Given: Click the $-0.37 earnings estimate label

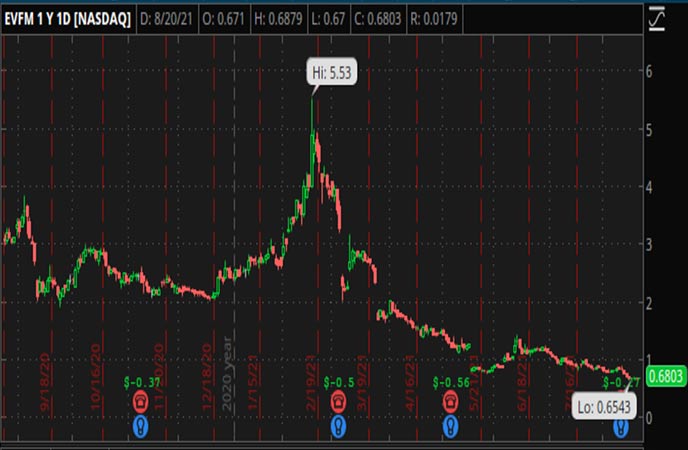Looking at the screenshot, I should click(x=141, y=382).
